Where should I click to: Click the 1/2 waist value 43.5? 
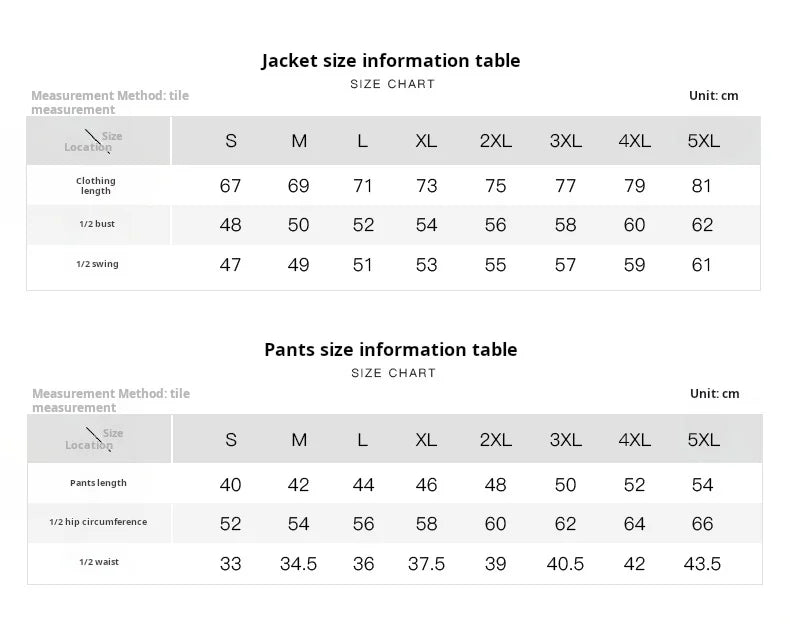coord(702,564)
